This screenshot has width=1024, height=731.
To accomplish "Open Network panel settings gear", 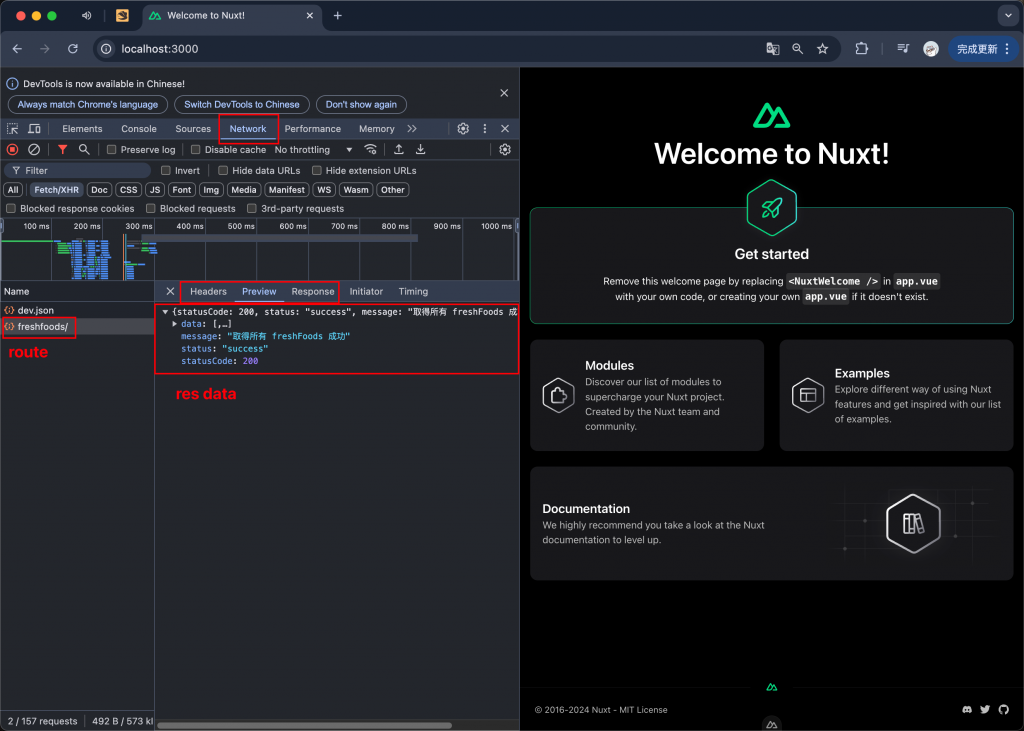I will tap(505, 150).
